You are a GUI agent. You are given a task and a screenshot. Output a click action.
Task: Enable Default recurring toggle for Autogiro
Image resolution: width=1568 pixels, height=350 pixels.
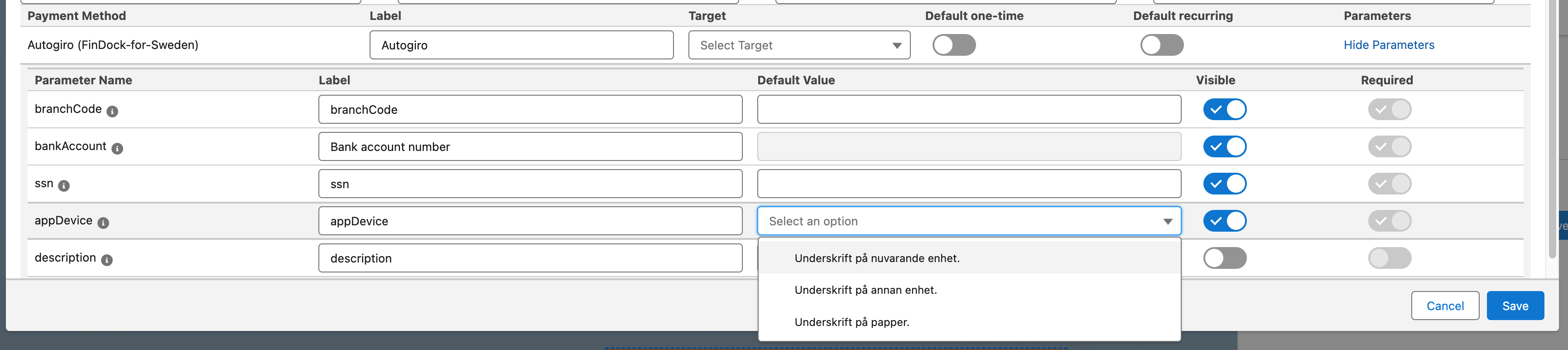(x=1161, y=45)
